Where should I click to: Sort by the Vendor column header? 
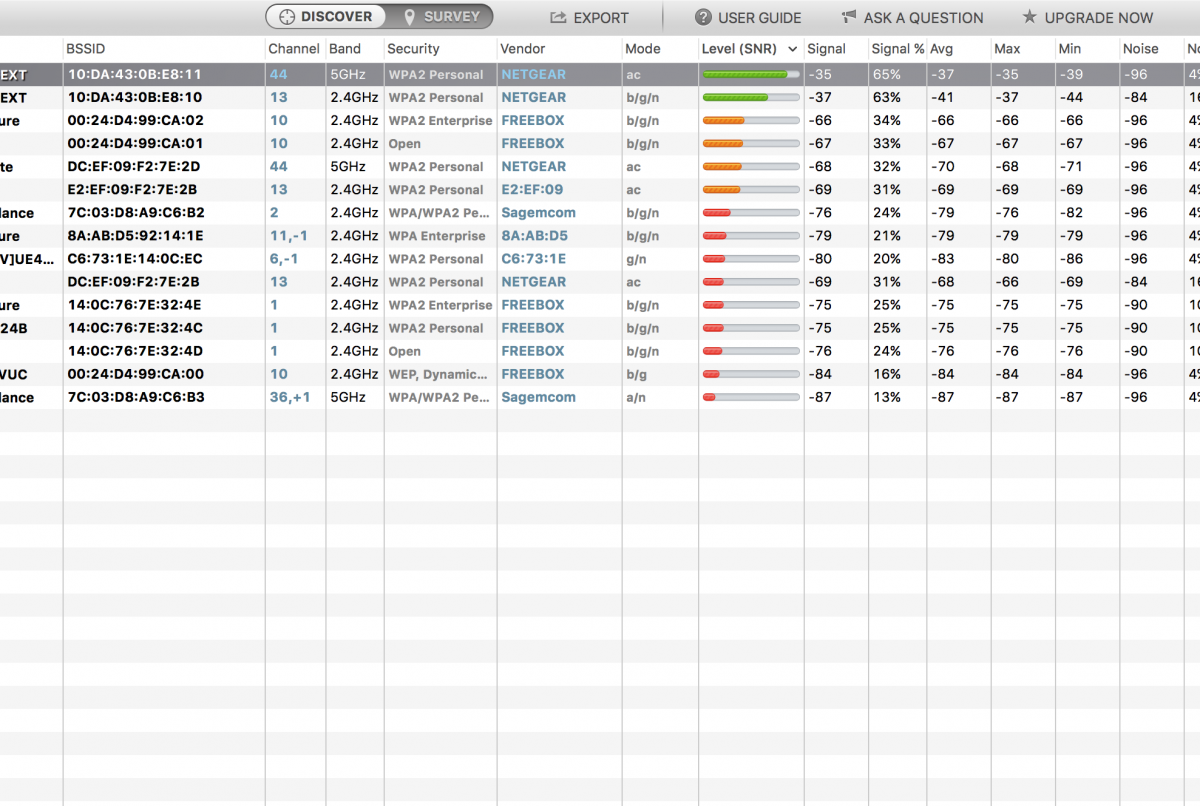559,48
